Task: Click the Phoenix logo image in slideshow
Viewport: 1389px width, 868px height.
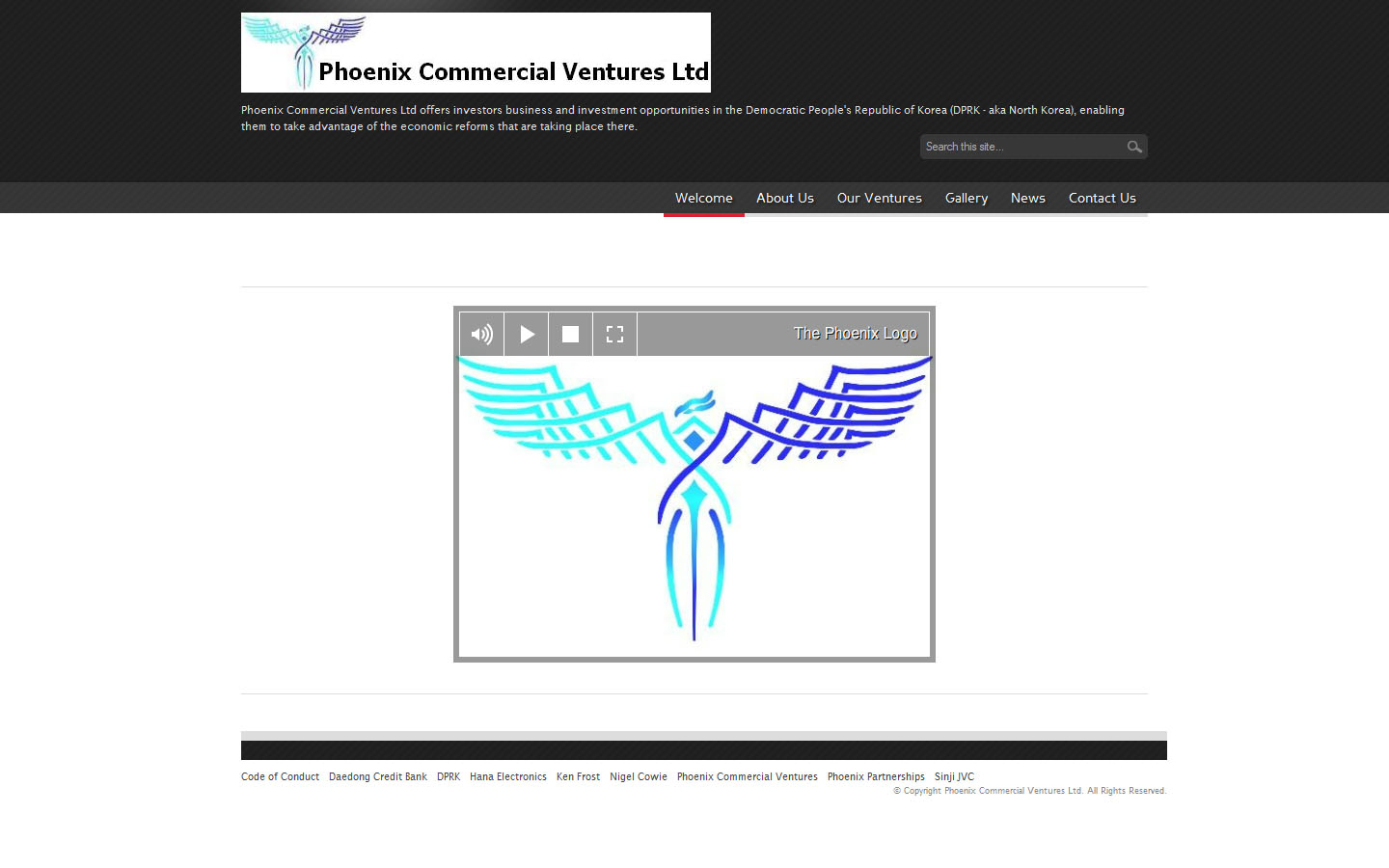Action: 694,502
